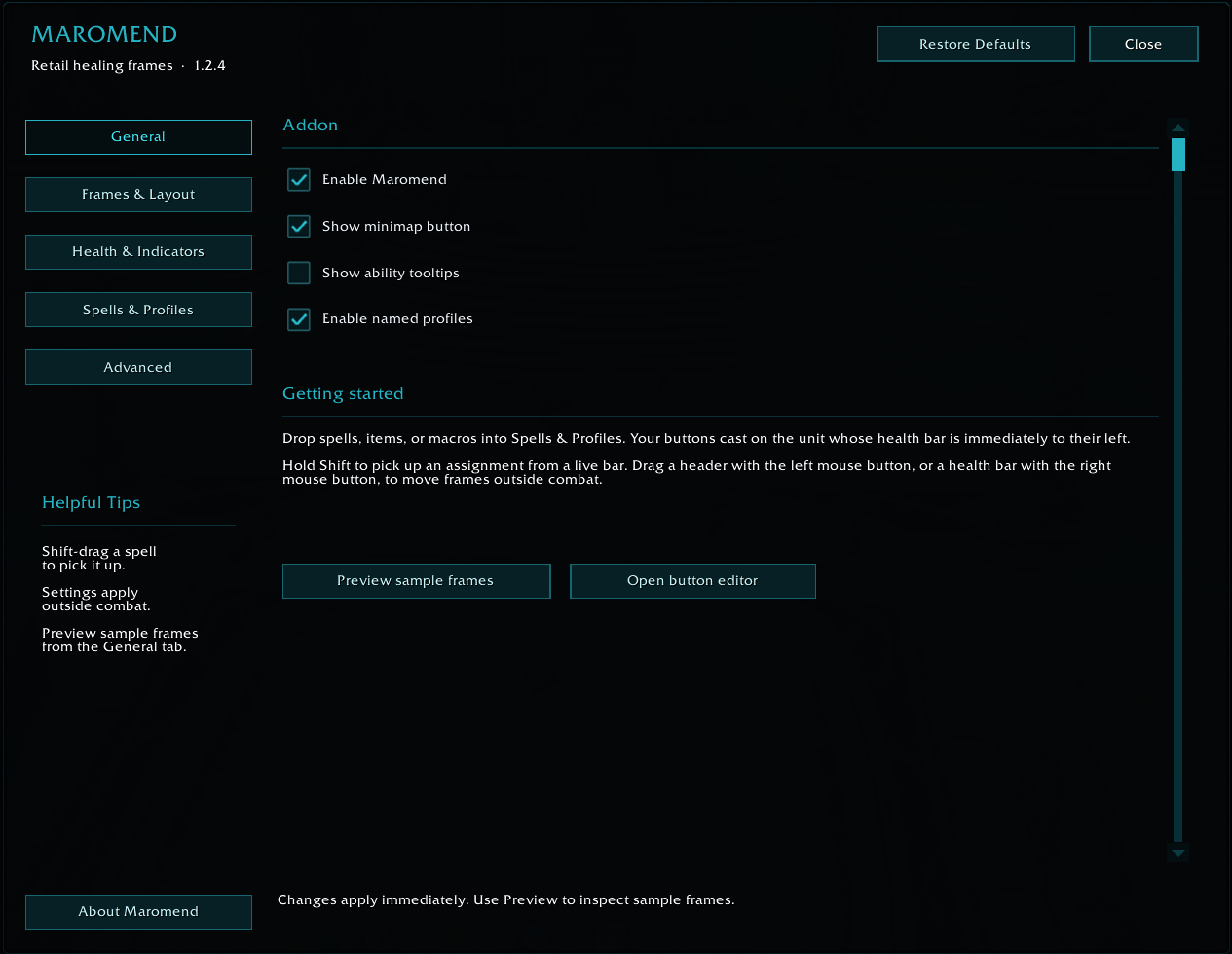1232x954 pixels.
Task: Enable Show ability tooltips checkbox
Action: (x=299, y=273)
